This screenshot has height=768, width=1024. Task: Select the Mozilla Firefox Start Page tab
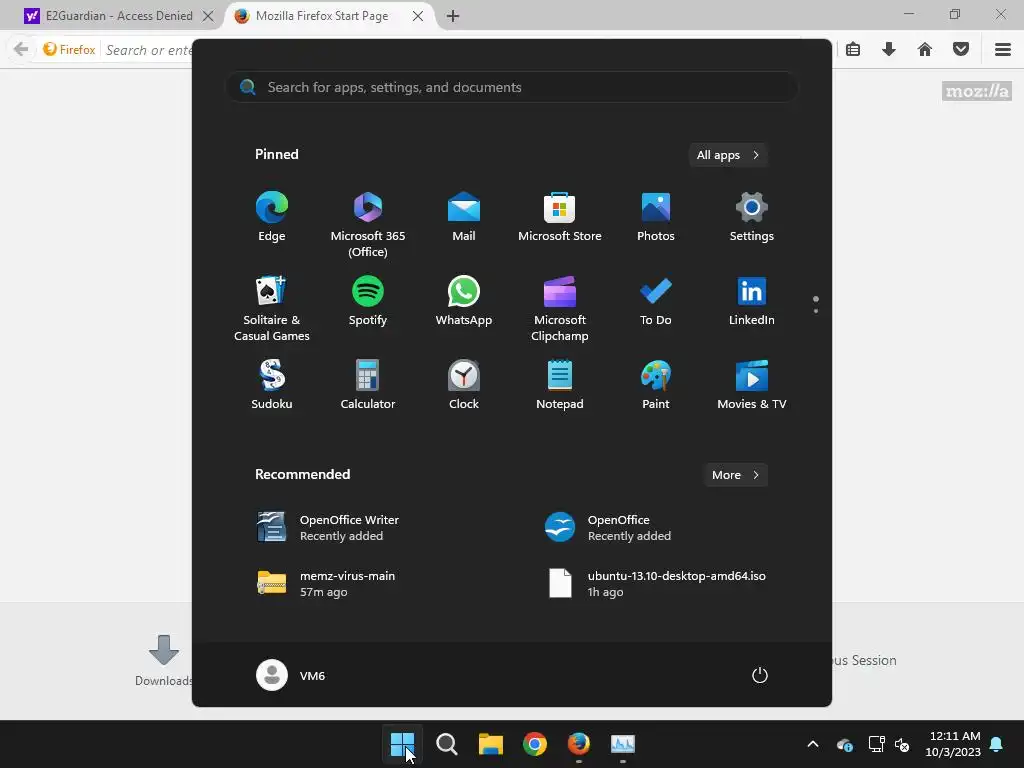(x=320, y=16)
